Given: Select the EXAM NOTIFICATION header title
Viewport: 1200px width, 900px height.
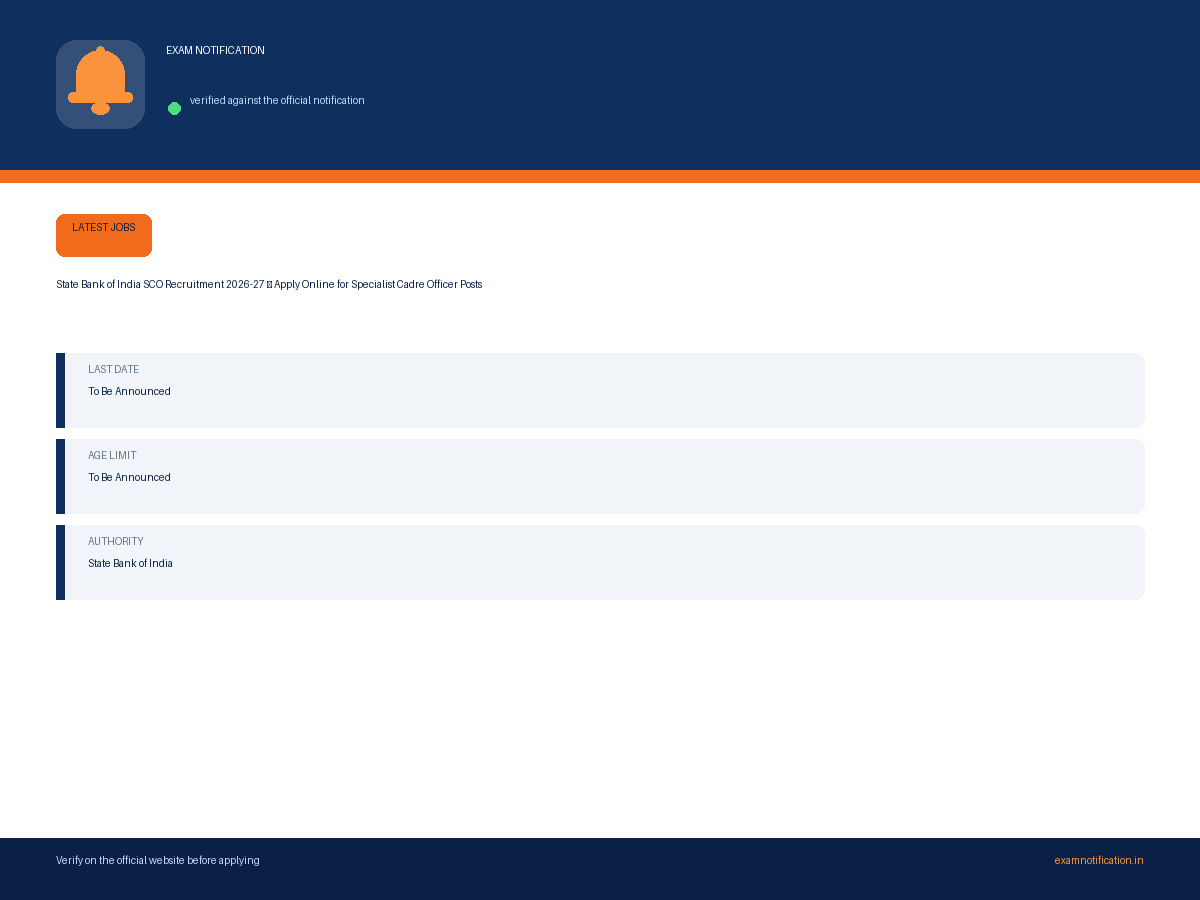Looking at the screenshot, I should point(215,50).
